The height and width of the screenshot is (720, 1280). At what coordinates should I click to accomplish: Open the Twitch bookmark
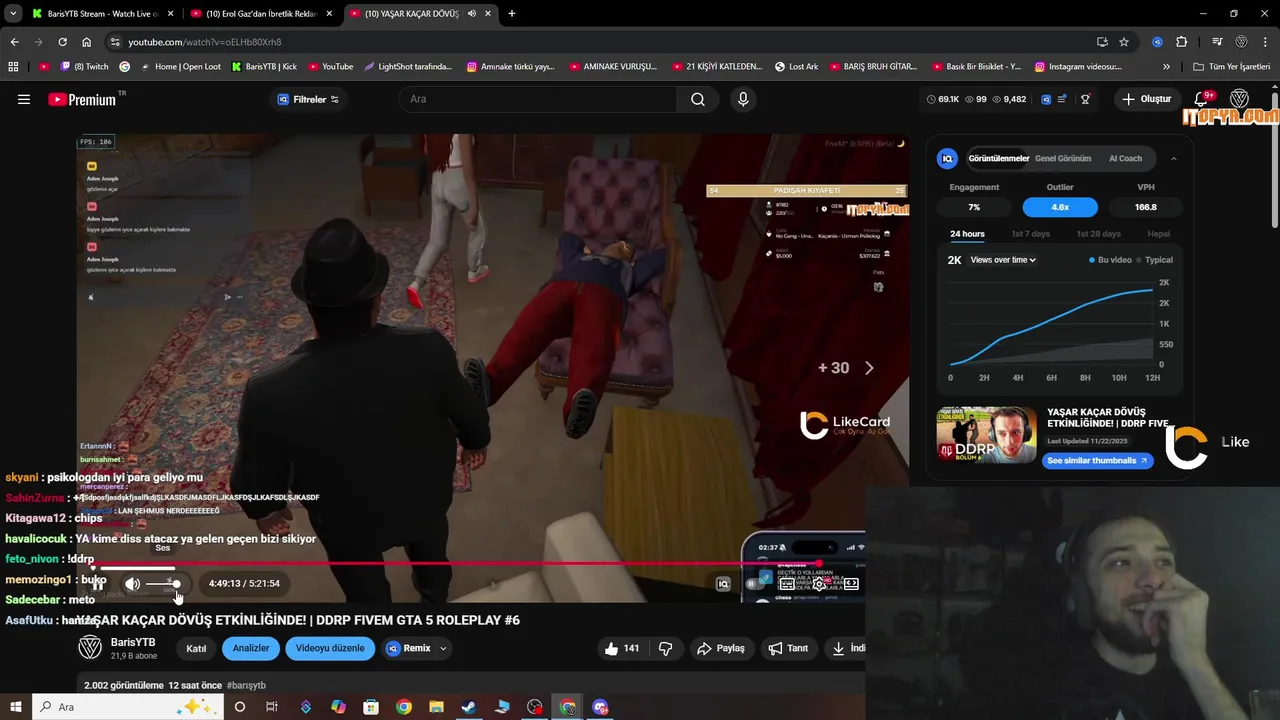click(x=85, y=67)
